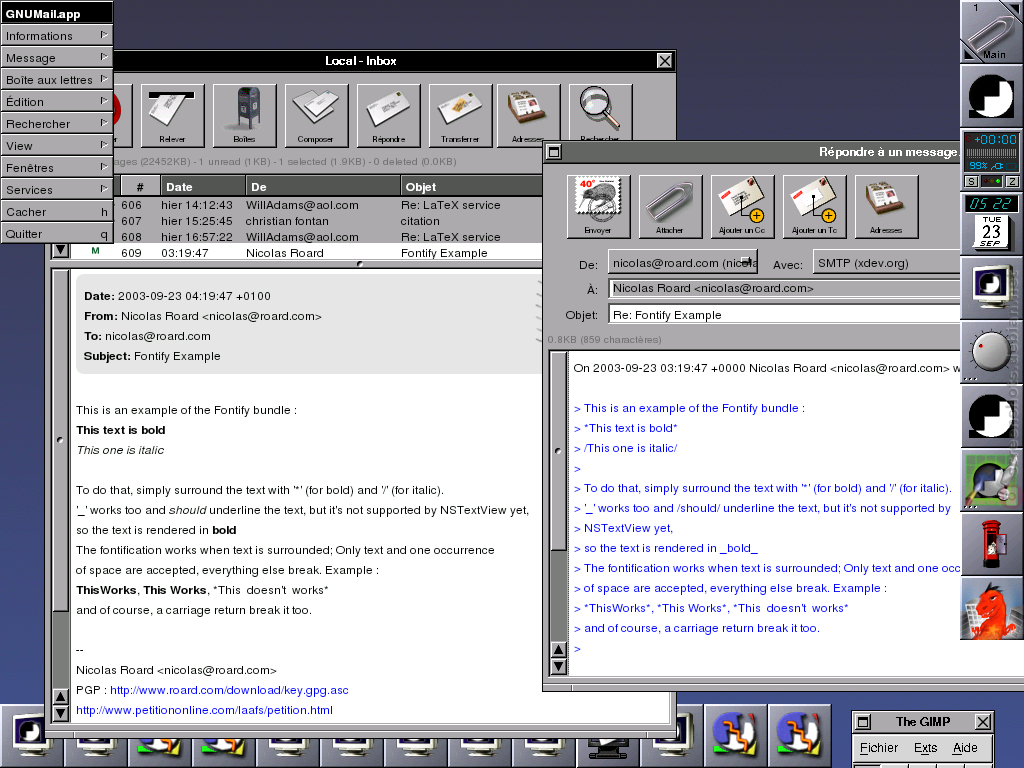The image size is (1024, 768).
Task: Click the down arrow of the message list scrollbar
Action: (60, 250)
